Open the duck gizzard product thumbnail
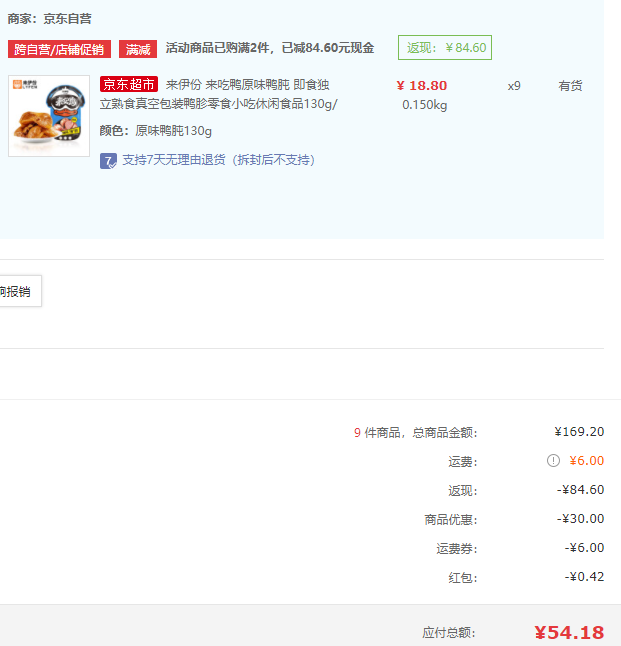Screen dimensions: 621x646 (x=49, y=116)
